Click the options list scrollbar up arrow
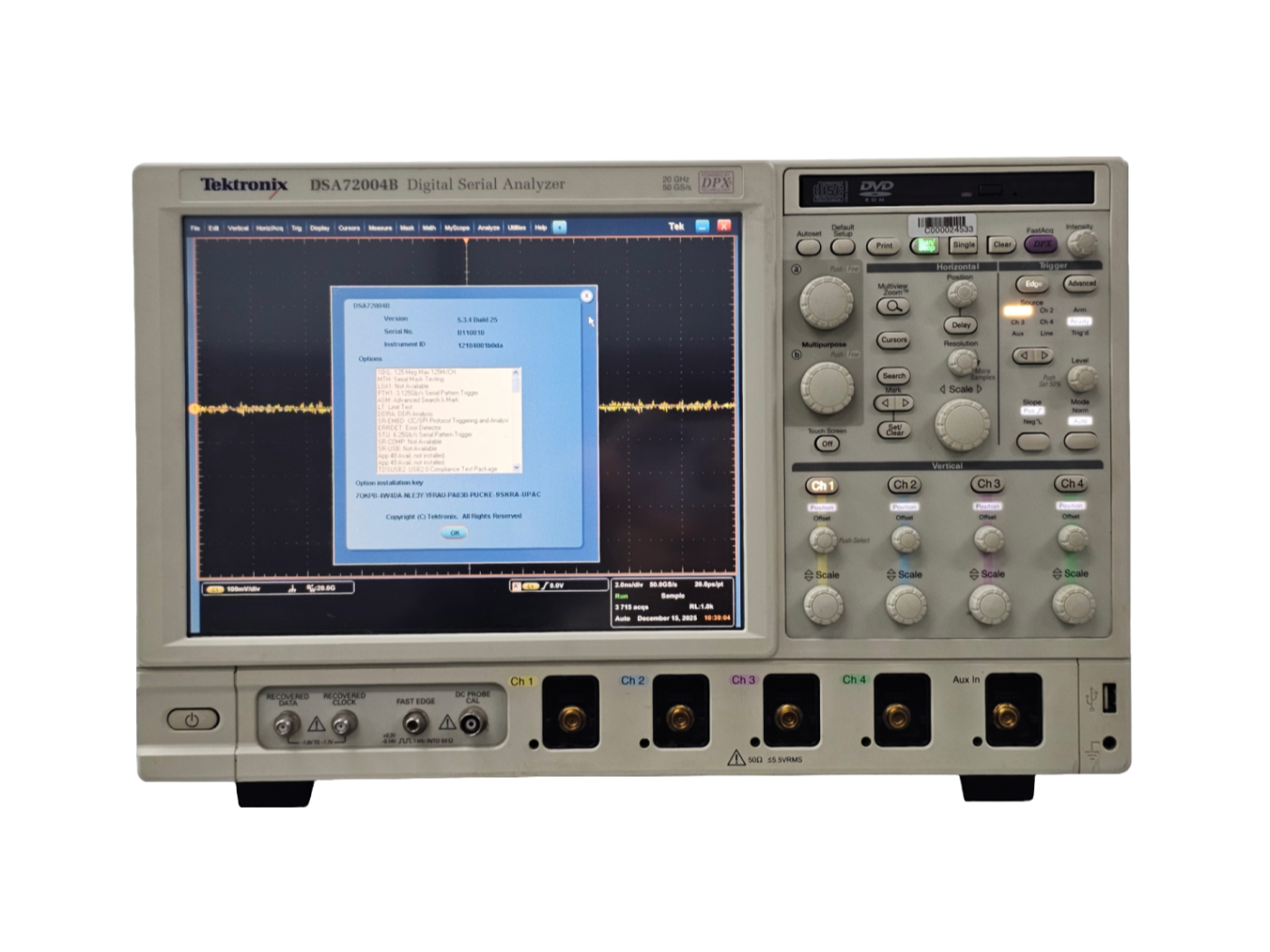The height and width of the screenshot is (952, 1270). click(x=517, y=373)
